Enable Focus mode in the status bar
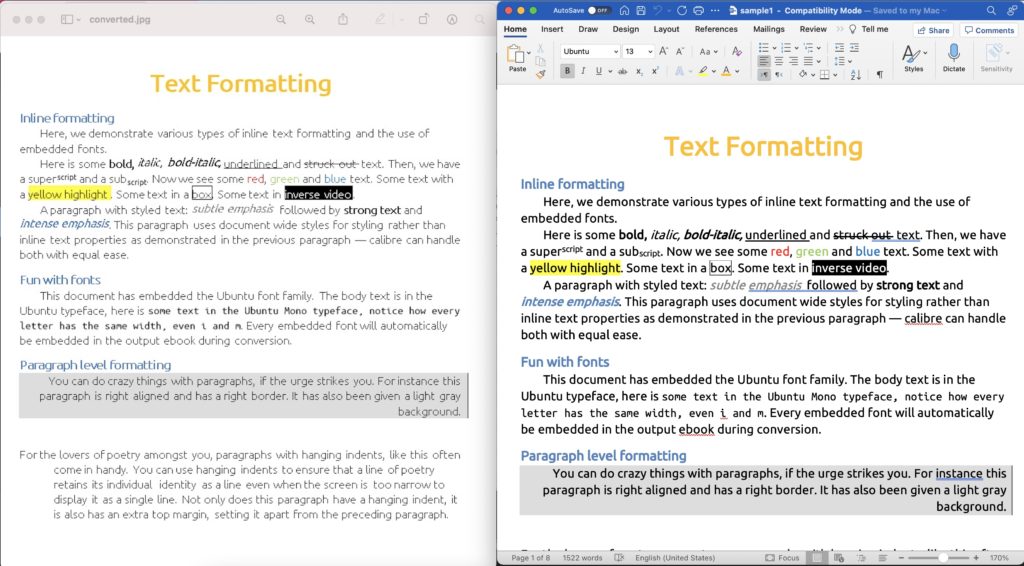This screenshot has height=566, width=1024. pyautogui.click(x=782, y=558)
